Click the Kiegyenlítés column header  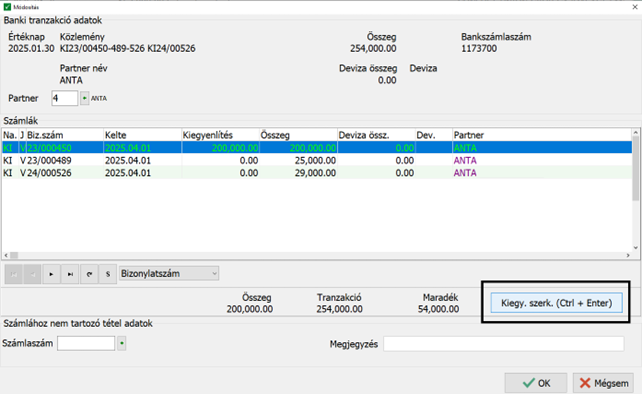[x=220, y=135]
